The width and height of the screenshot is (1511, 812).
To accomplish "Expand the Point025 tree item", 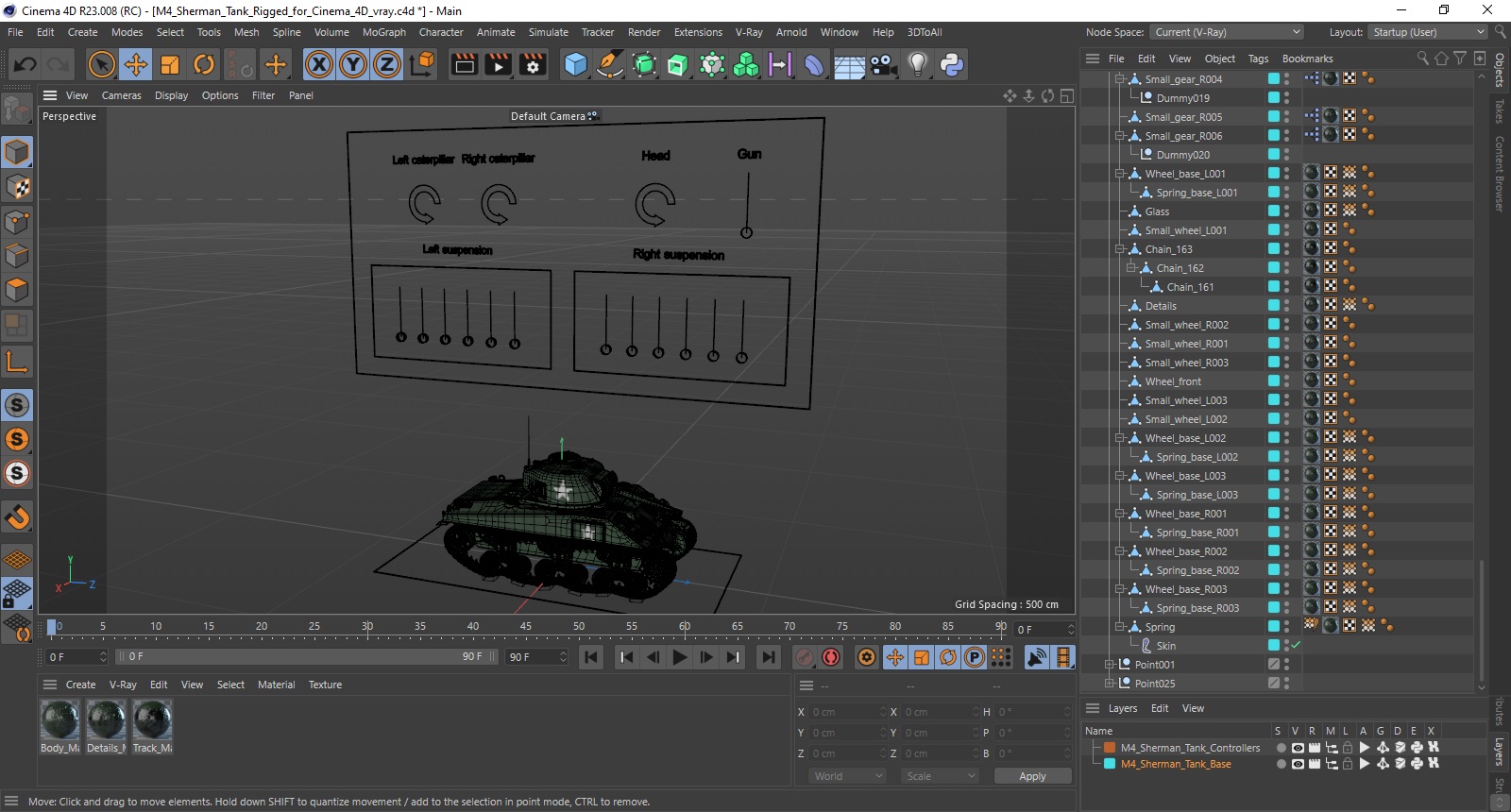I will (x=1110, y=684).
